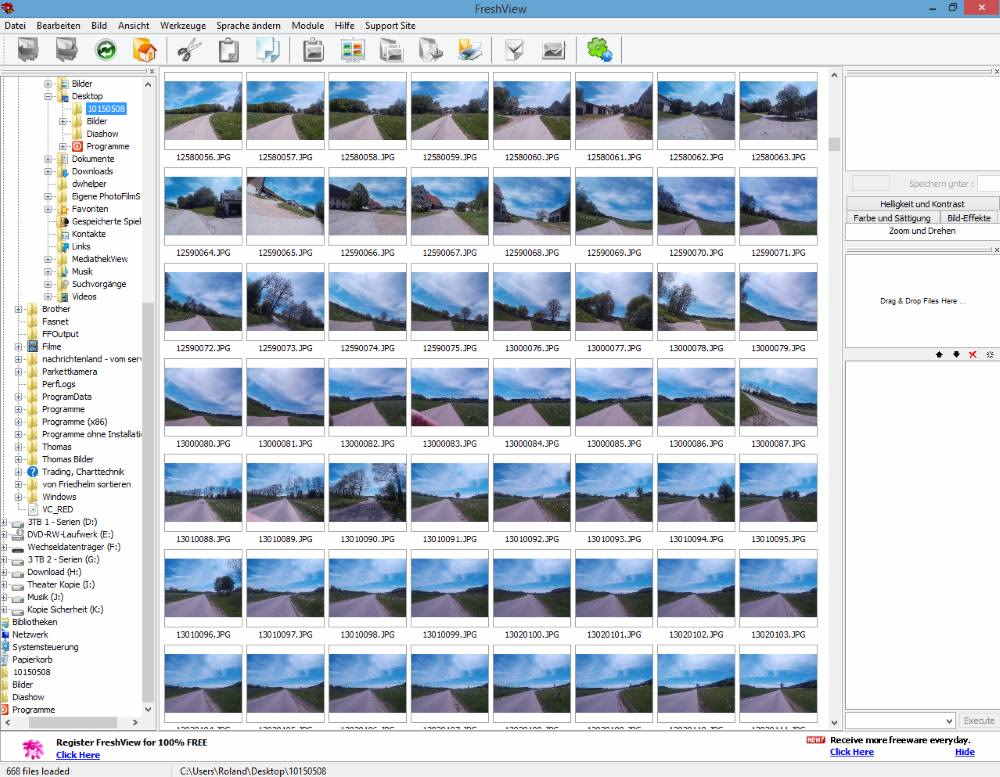Click the green gear settings icon

pos(599,49)
